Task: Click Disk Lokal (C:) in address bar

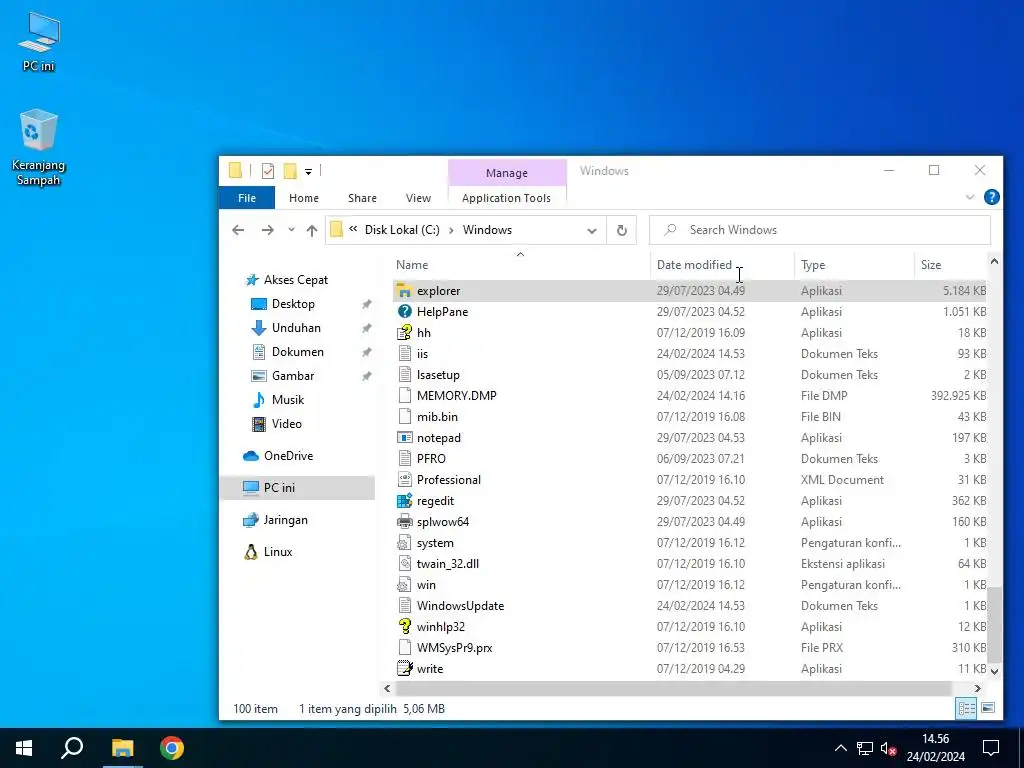Action: (x=402, y=230)
